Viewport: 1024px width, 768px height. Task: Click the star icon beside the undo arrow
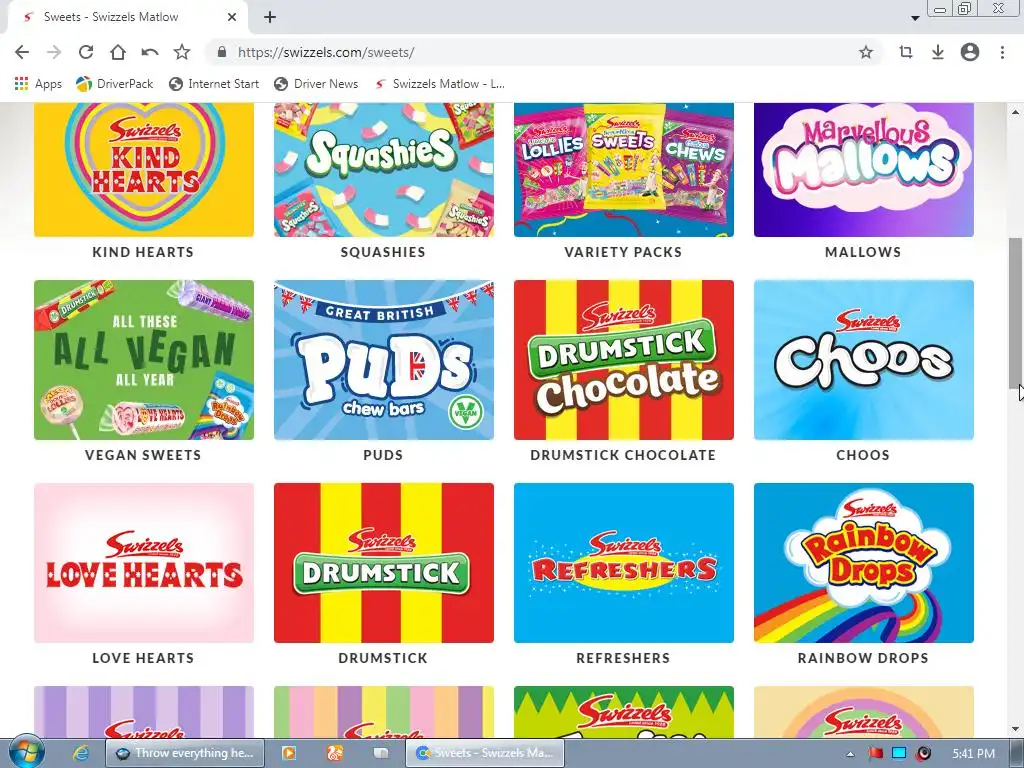[x=182, y=52]
